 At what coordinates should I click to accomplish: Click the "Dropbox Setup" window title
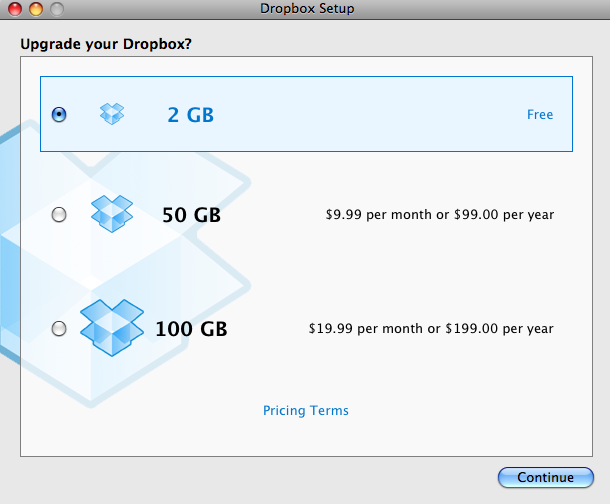tap(307, 9)
